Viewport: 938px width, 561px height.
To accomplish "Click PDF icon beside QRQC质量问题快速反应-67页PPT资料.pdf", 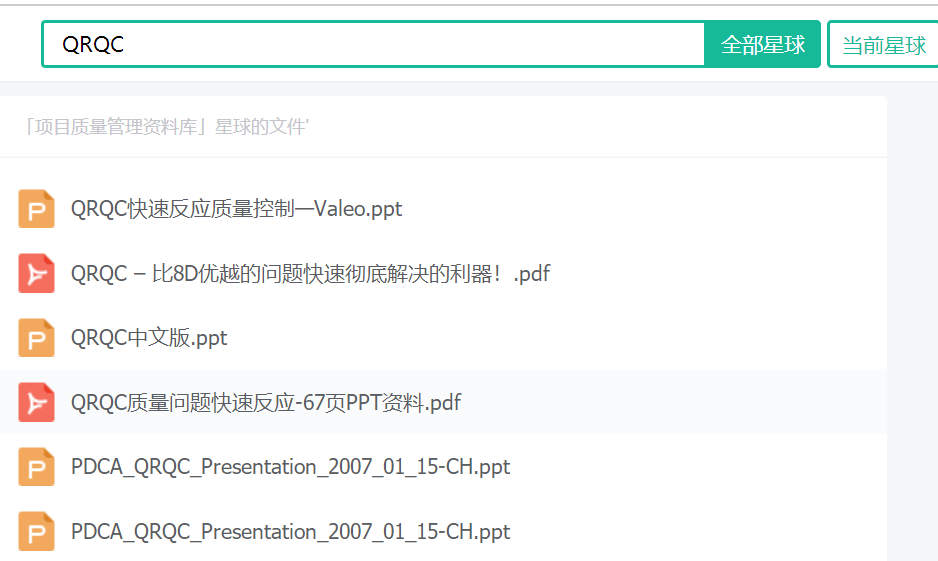I will click(36, 403).
